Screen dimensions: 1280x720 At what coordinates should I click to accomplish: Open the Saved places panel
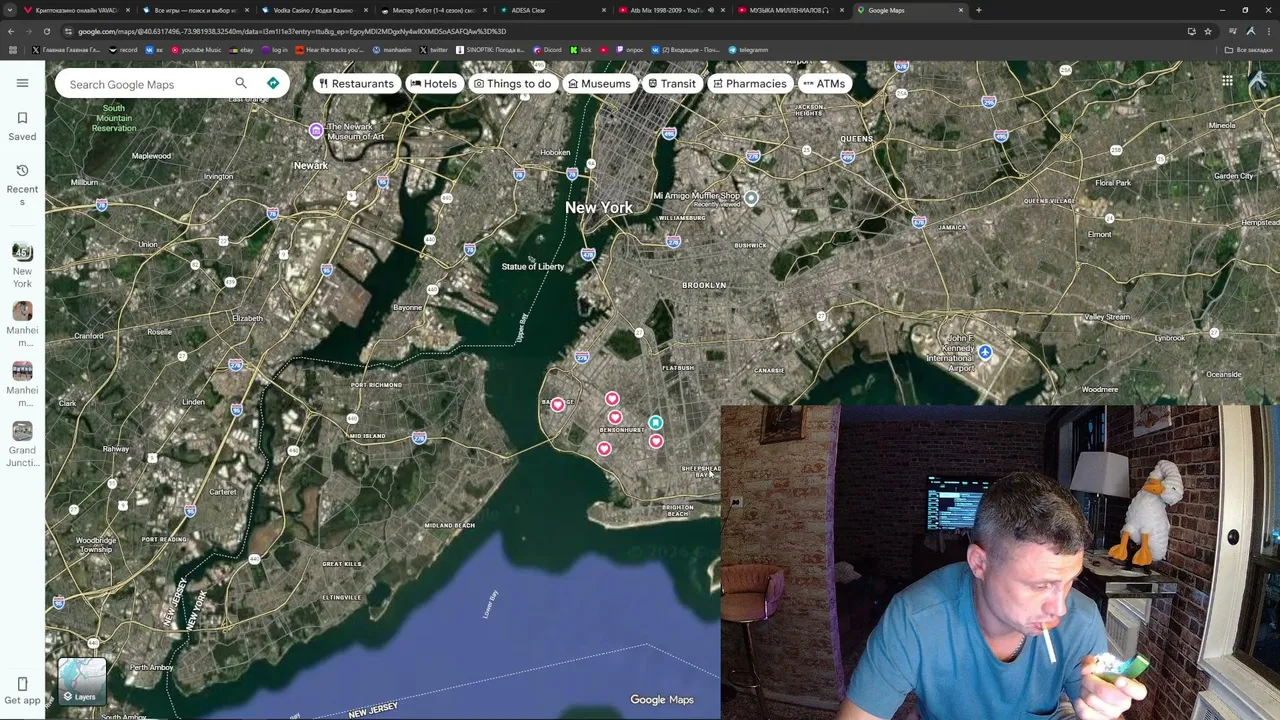(x=22, y=126)
